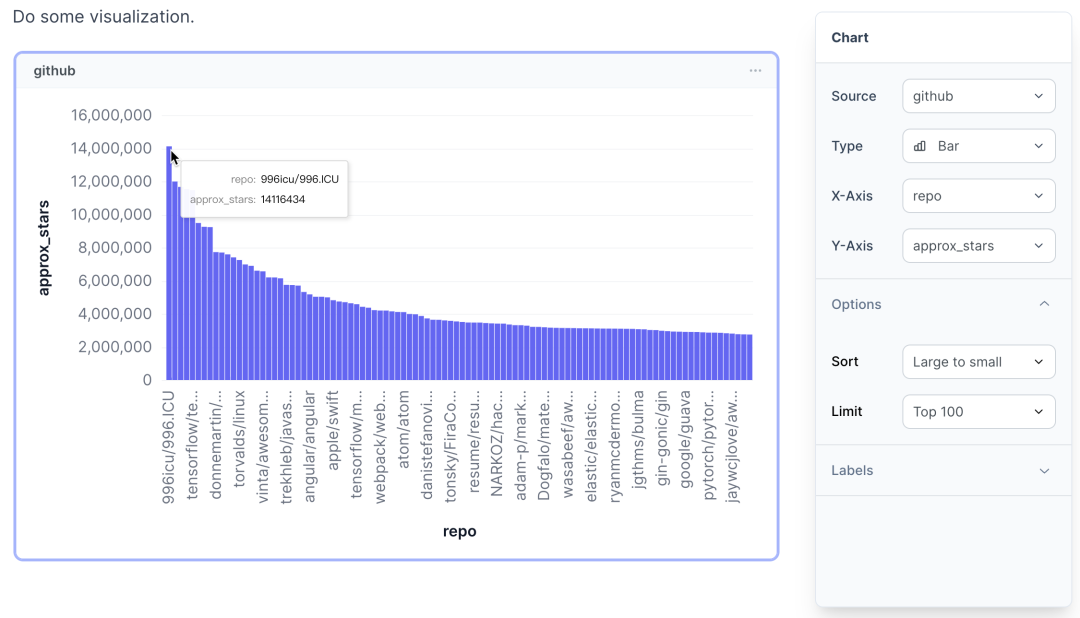
Task: Click the "Do some visualization." text
Action: (104, 17)
